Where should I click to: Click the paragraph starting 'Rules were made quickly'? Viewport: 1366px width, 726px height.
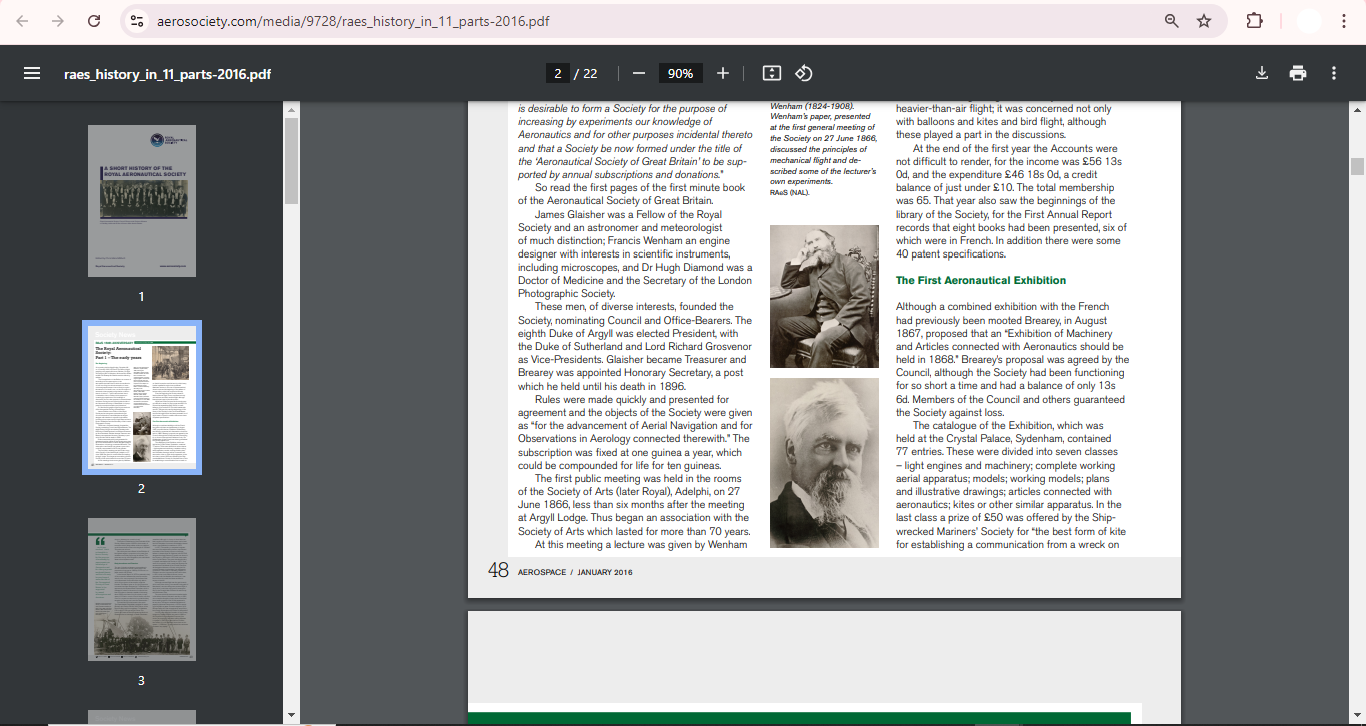634,432
